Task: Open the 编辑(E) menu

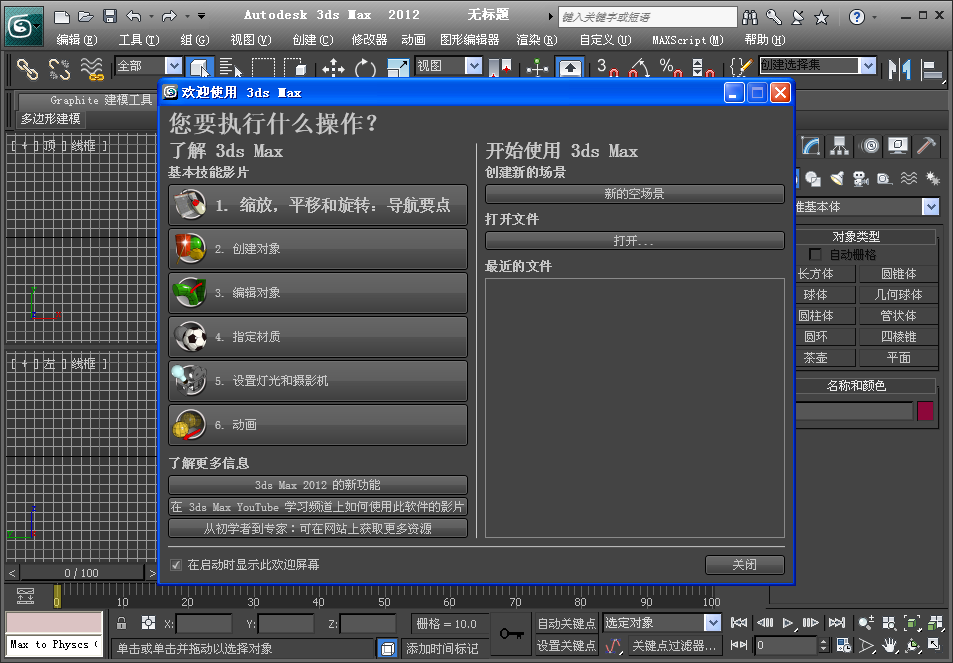Action: click(x=77, y=40)
